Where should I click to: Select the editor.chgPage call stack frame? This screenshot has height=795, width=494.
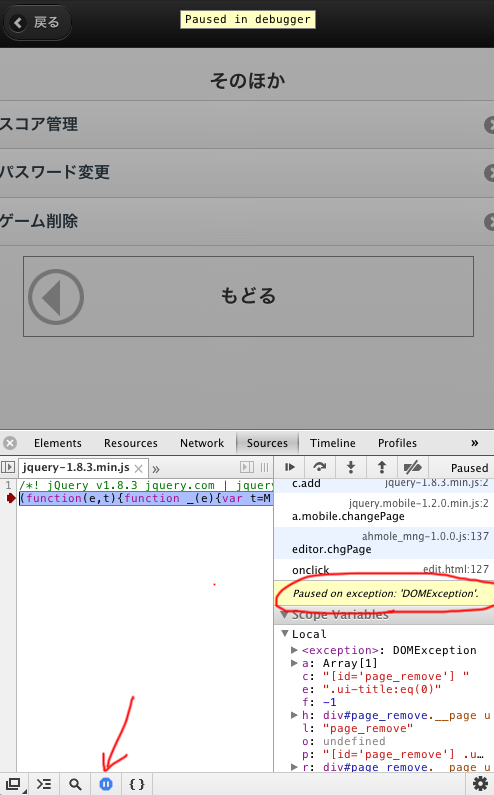[384, 543]
